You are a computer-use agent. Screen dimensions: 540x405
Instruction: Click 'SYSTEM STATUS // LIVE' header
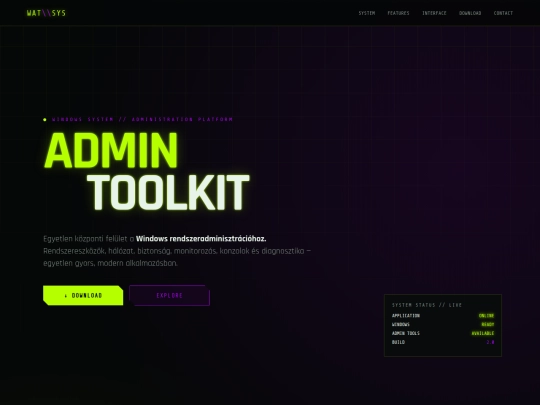(x=427, y=305)
